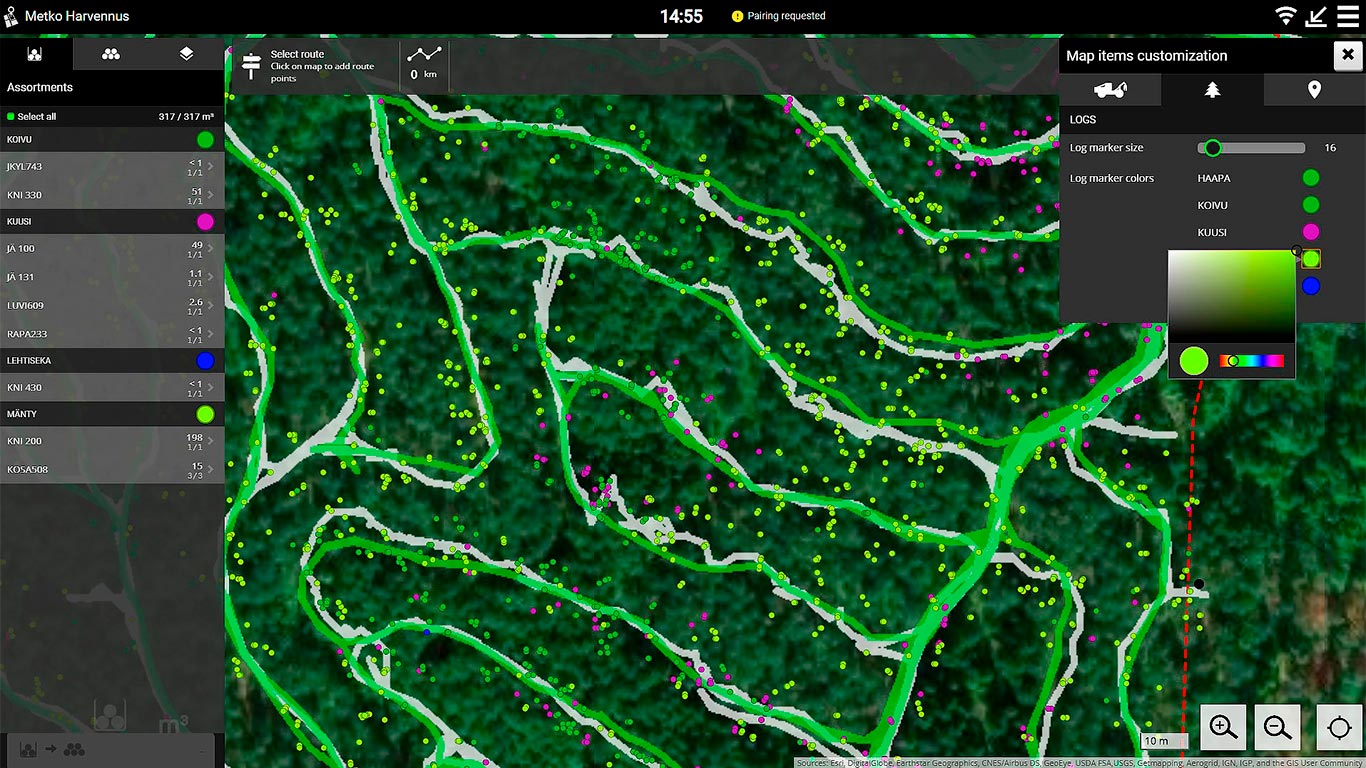
Task: Click the route distance graph icon
Action: click(x=424, y=54)
